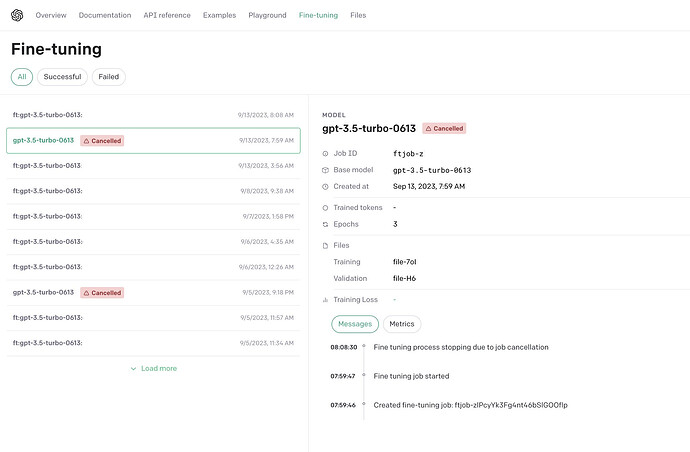Expand list with Load more
The width and height of the screenshot is (690, 452).
coord(154,368)
